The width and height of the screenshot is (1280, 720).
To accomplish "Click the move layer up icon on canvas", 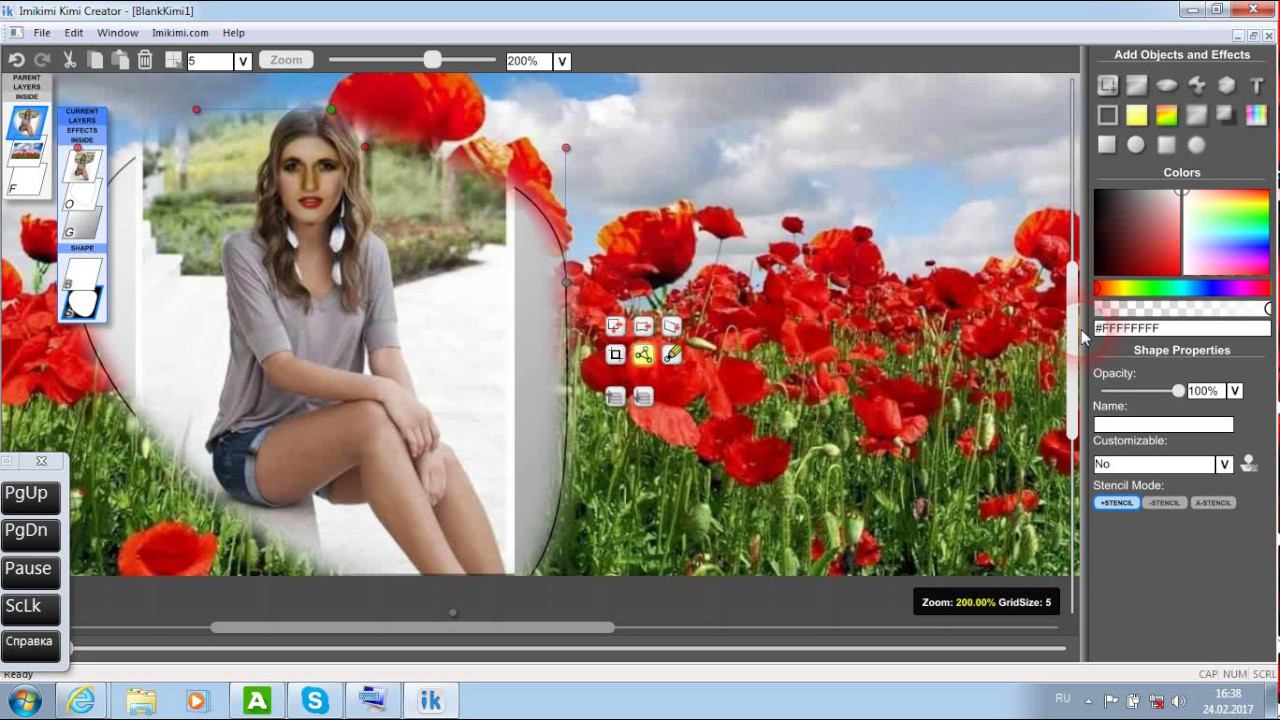I will (615, 398).
